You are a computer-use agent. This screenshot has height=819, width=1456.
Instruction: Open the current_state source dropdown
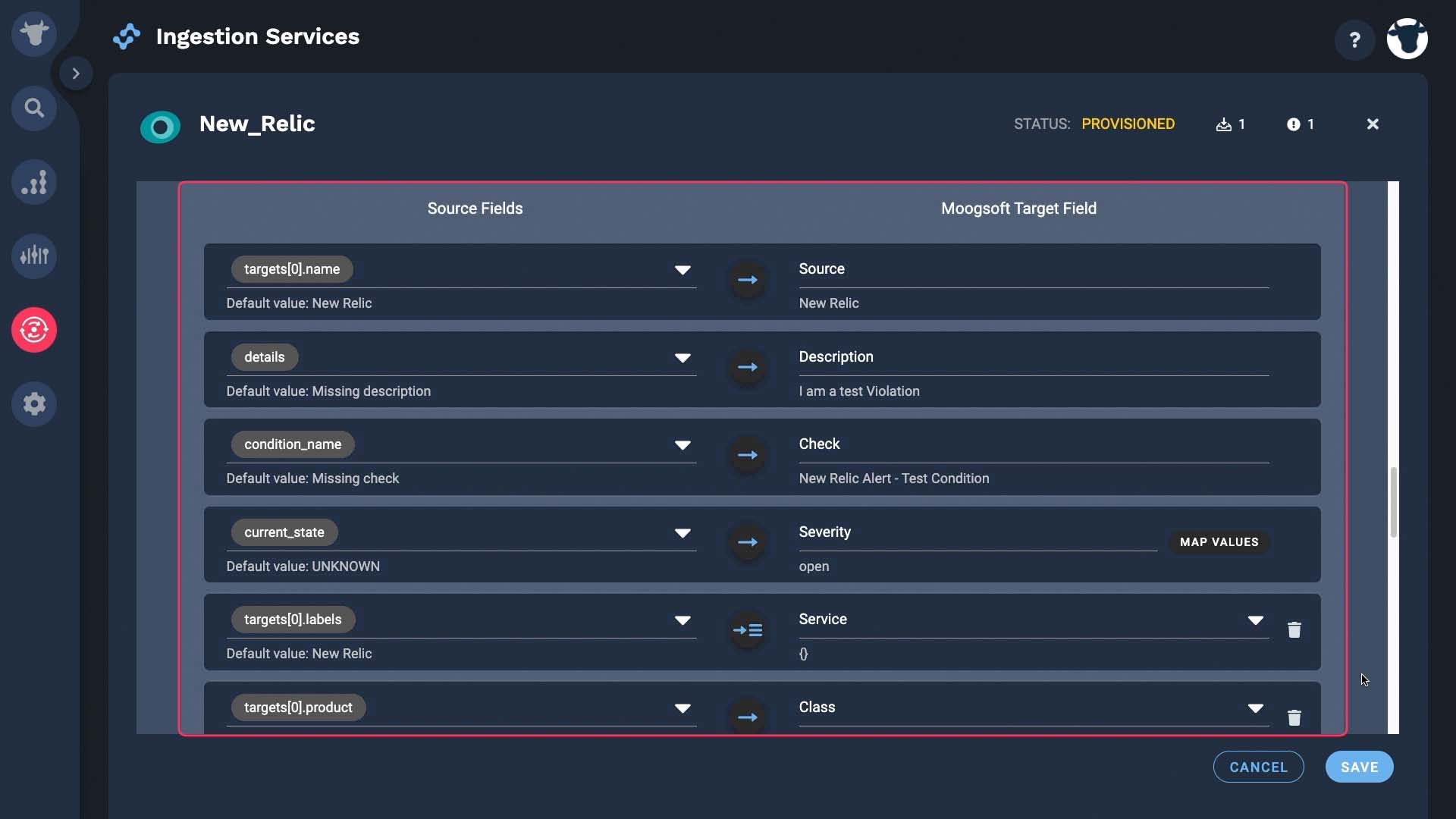[682, 533]
